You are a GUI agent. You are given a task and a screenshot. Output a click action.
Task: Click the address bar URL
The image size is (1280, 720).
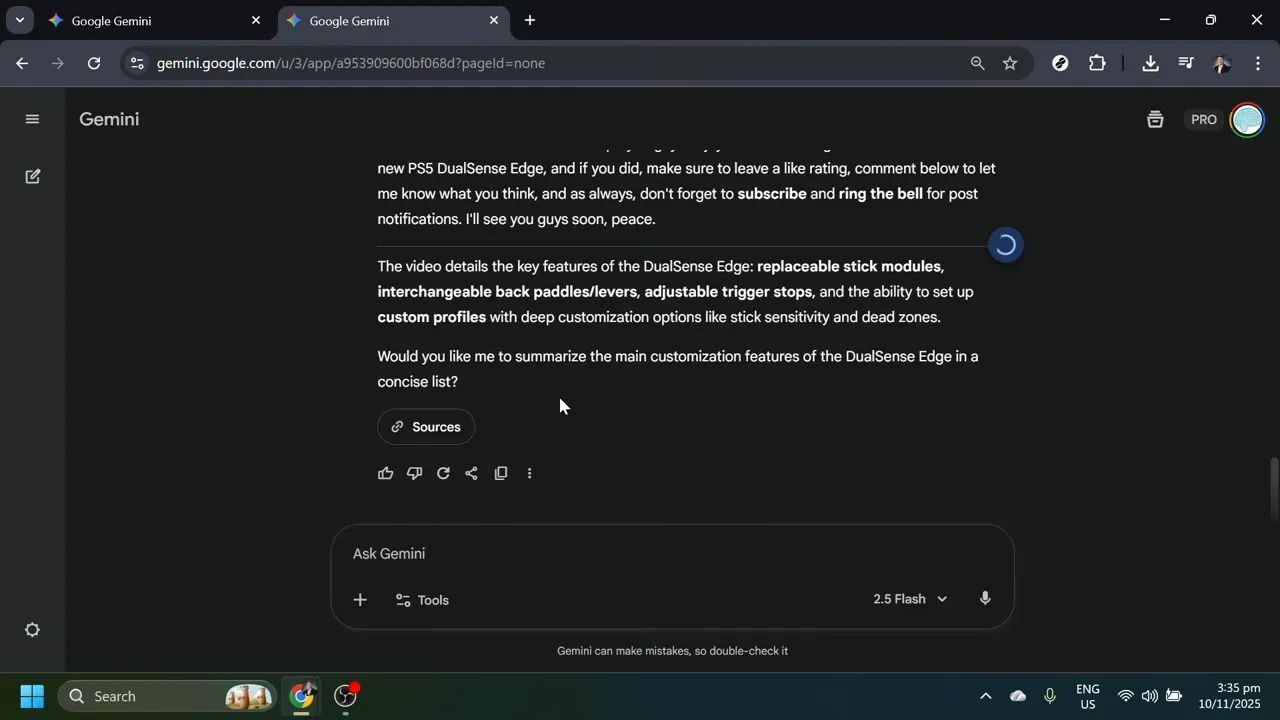351,63
